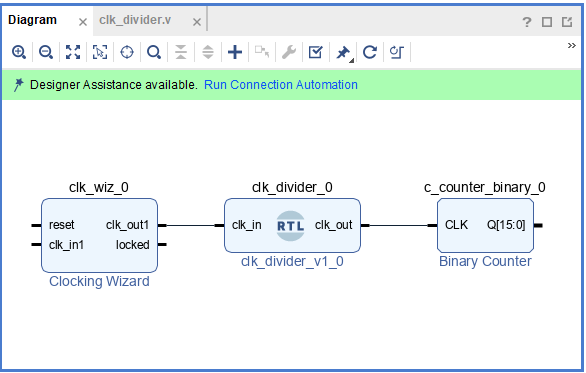
Task: Click the Regenerate Layout circular arrow
Action: 370,52
